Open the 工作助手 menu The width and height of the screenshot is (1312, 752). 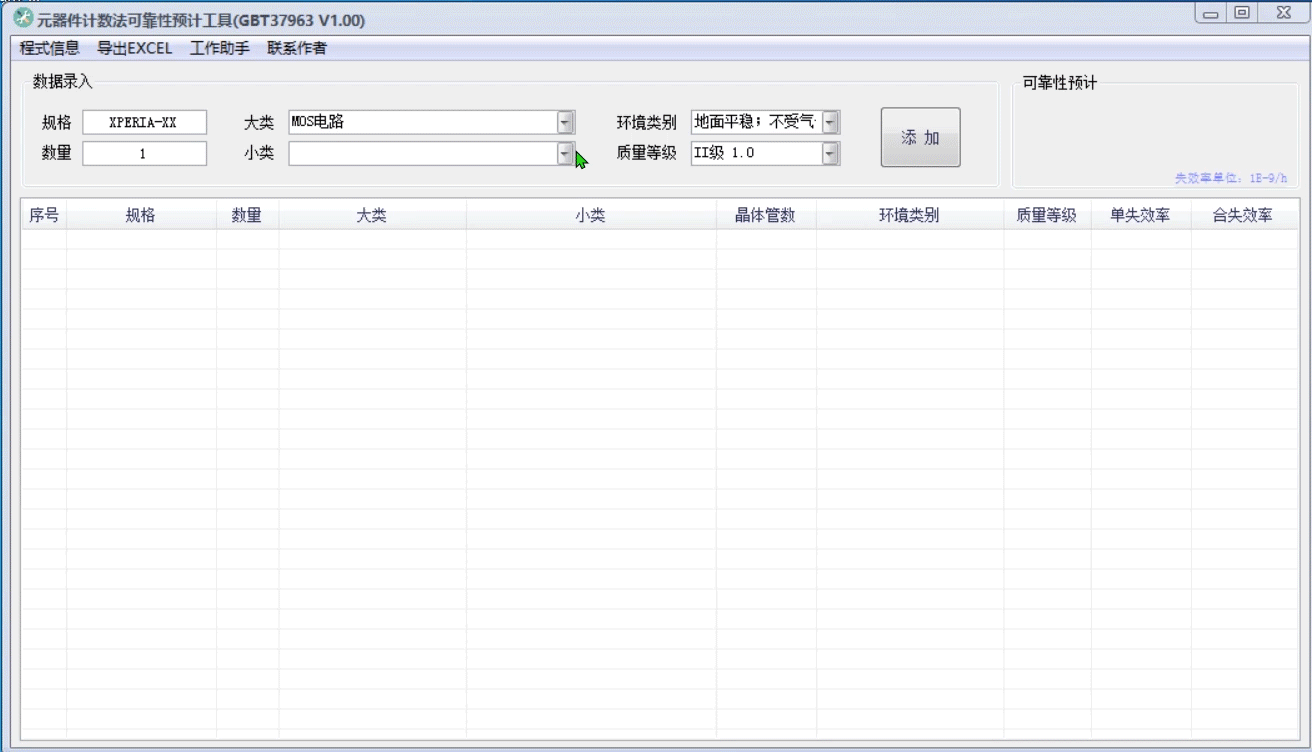[220, 48]
